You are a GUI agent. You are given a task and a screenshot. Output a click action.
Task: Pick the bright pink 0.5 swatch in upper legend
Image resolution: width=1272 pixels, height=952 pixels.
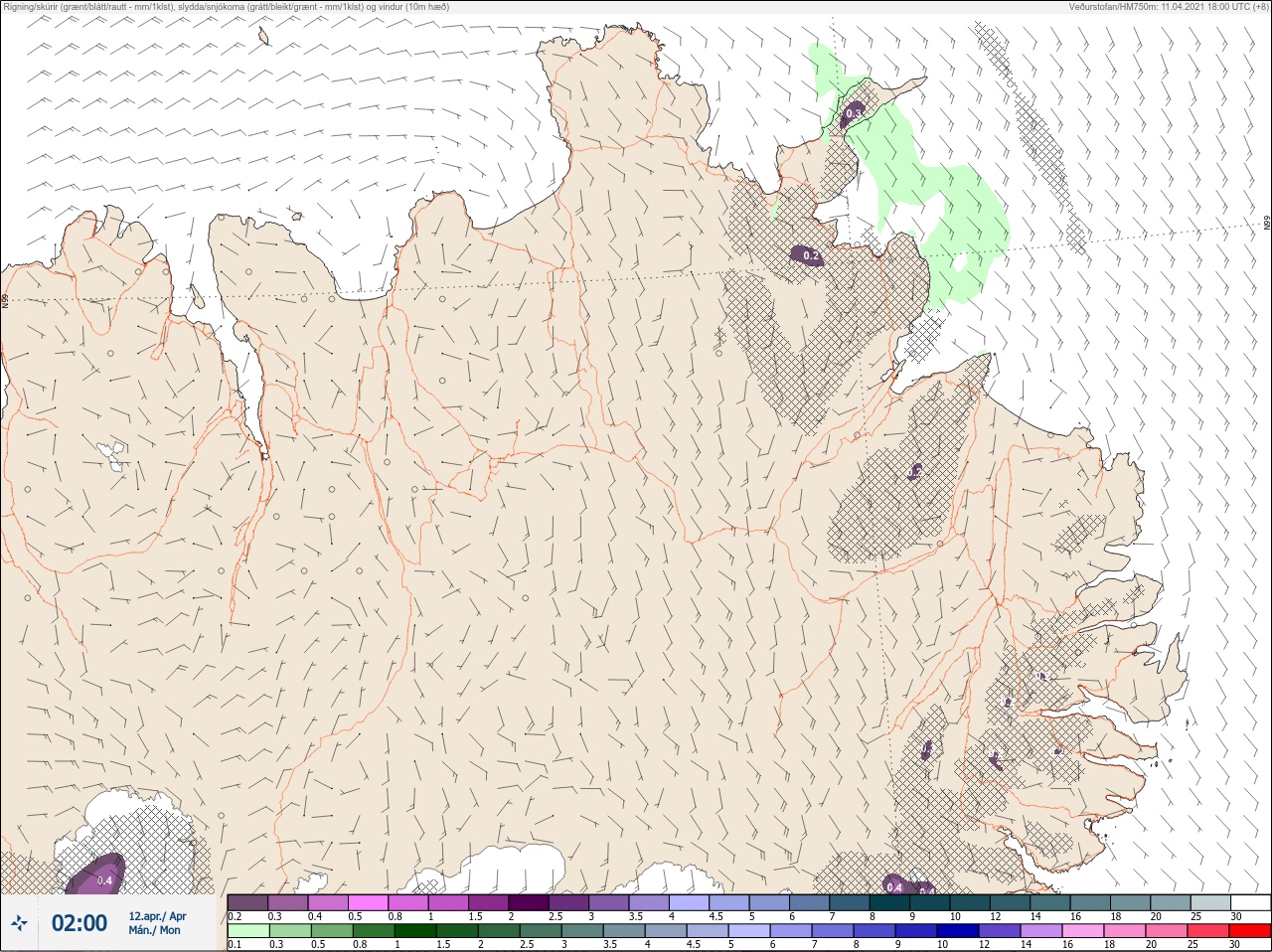[x=368, y=902]
